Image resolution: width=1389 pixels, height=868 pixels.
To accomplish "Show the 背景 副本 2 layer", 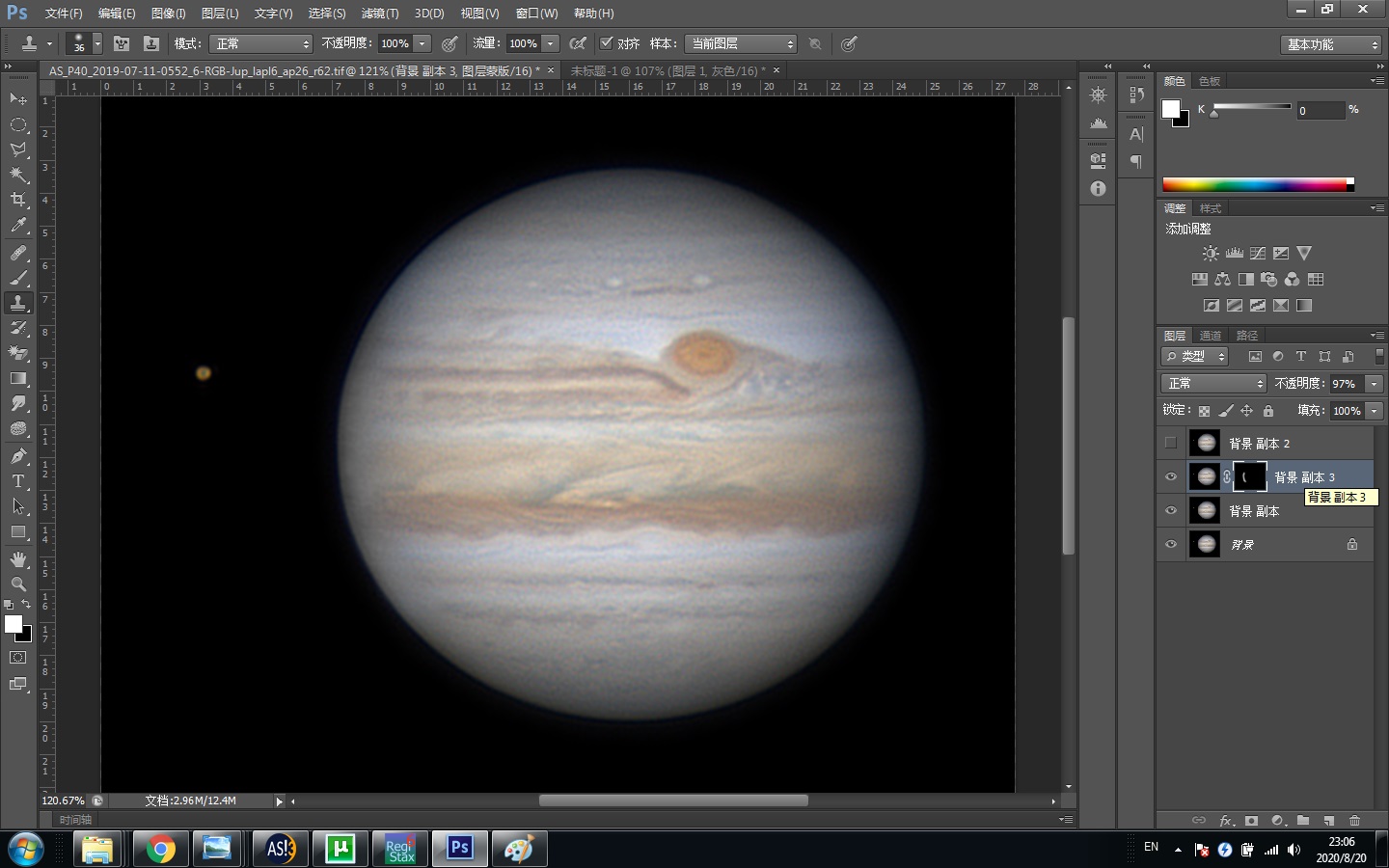I will pos(1171,443).
